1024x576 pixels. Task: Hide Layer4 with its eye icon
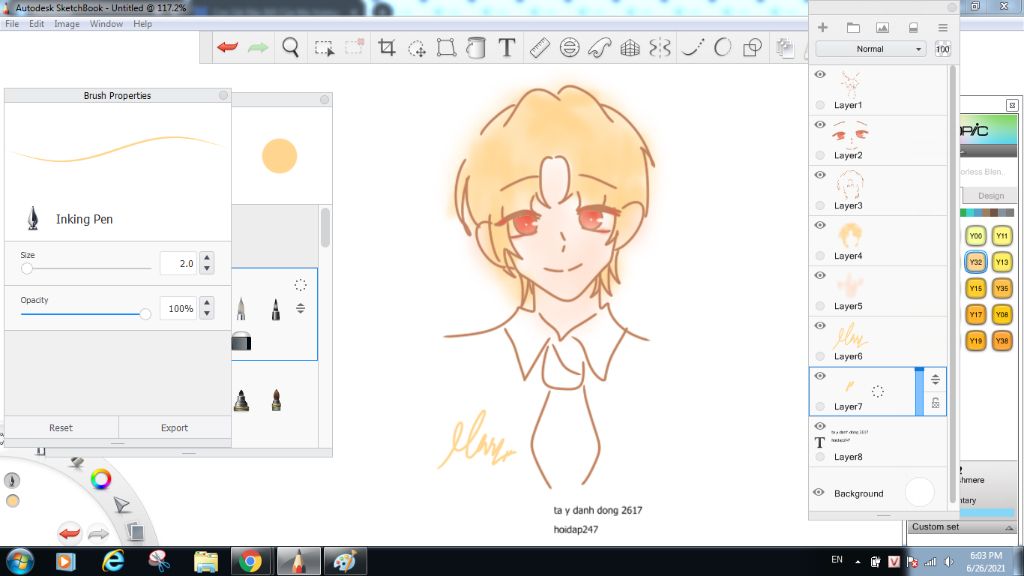point(820,225)
